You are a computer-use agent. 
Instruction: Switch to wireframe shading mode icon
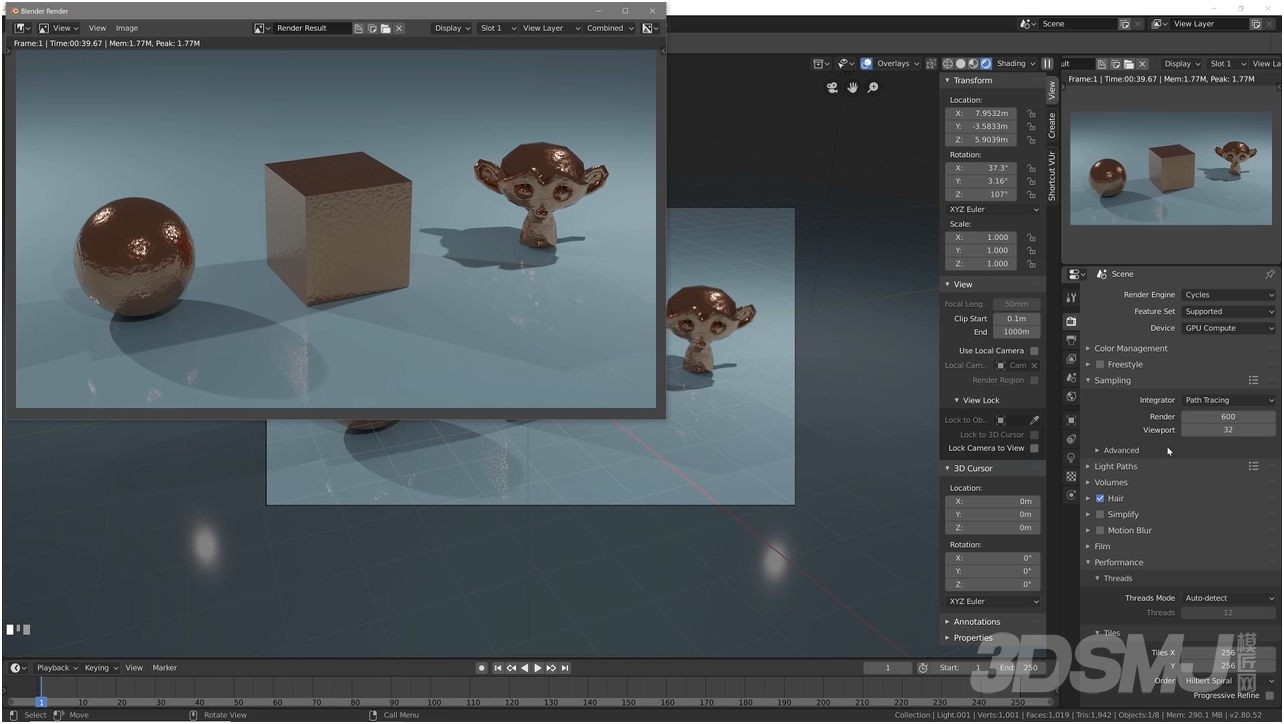(x=948, y=64)
